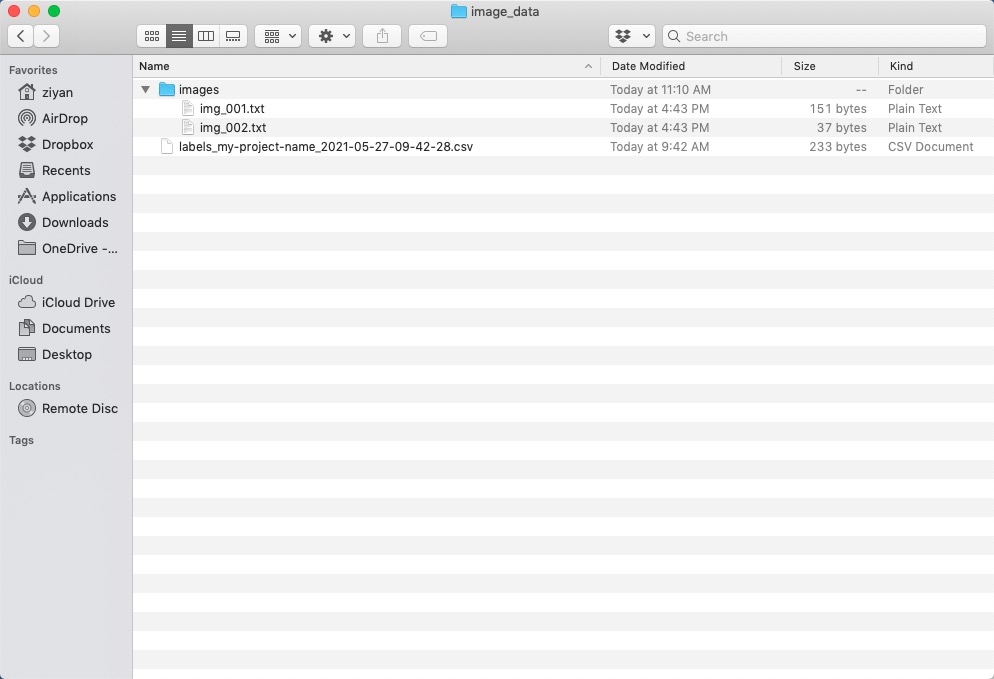
Task: Select the img_001.txt file
Action: coord(232,109)
